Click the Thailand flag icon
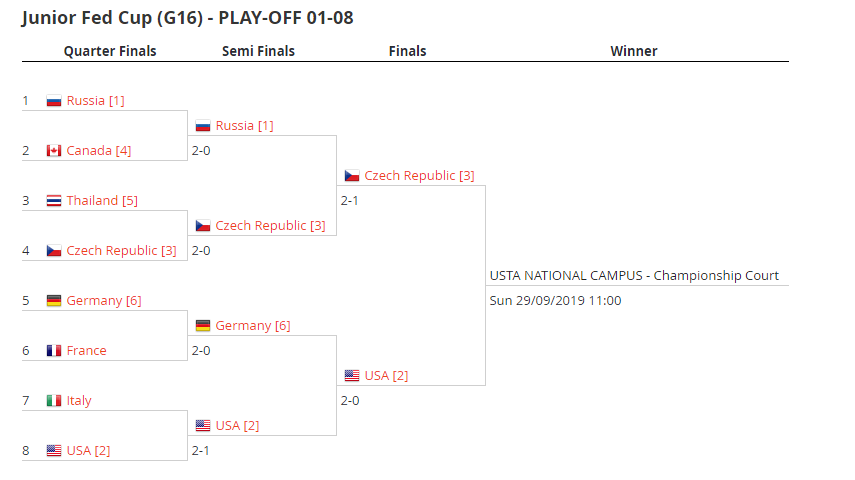 pyautogui.click(x=53, y=201)
